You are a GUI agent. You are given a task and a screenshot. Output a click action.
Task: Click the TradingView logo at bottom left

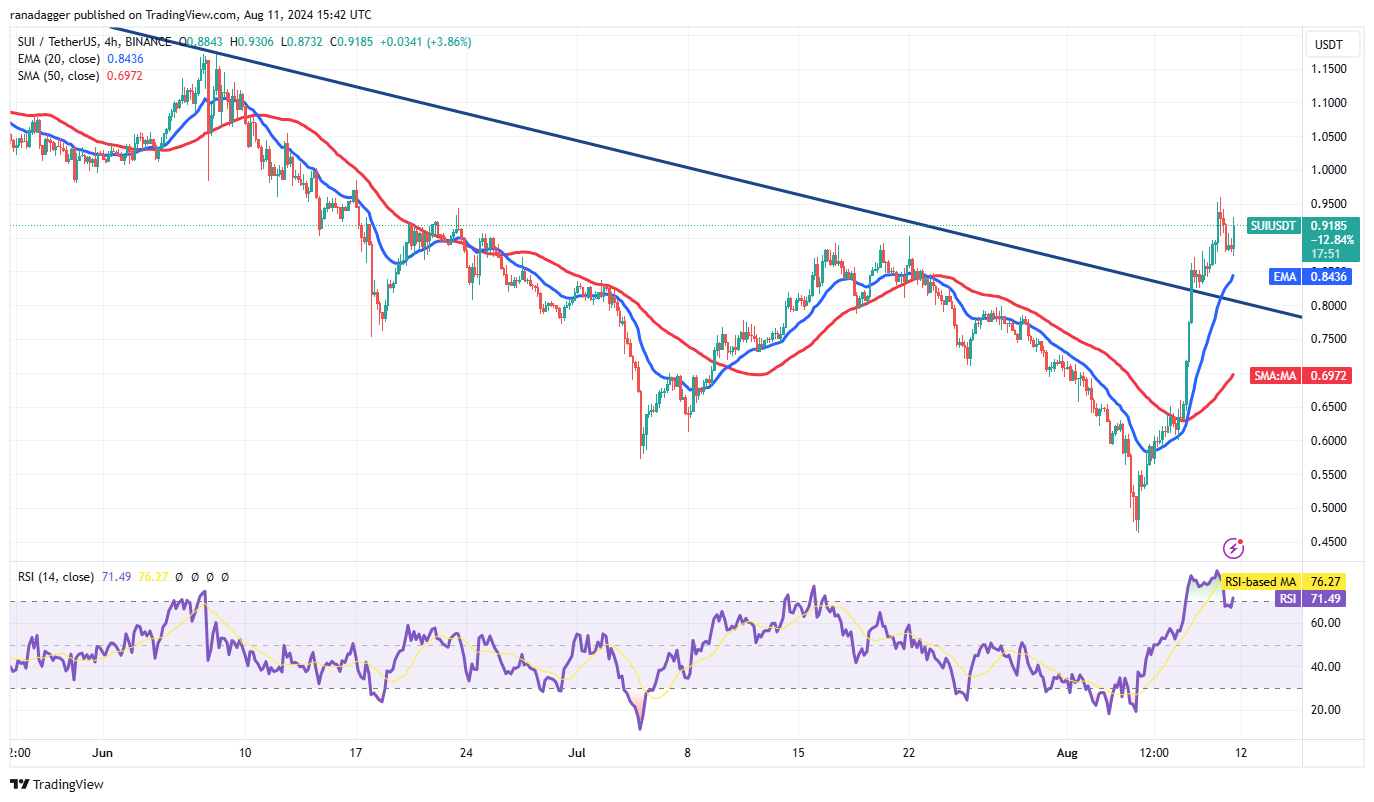point(57,785)
